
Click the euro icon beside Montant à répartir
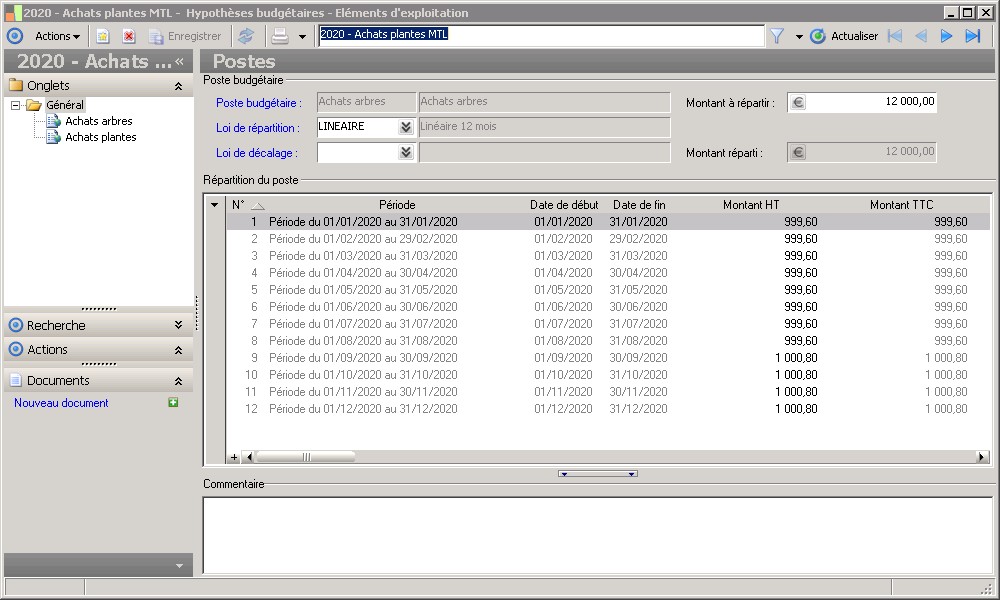pyautogui.click(x=797, y=102)
